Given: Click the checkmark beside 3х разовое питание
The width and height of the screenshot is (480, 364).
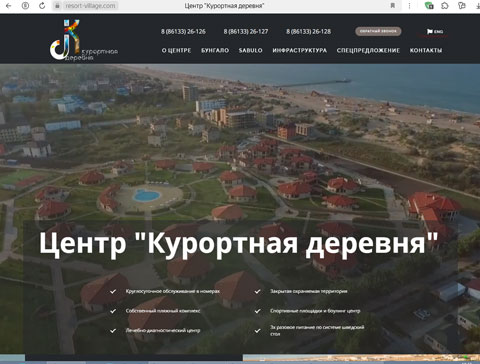Looking at the screenshot, I should tap(257, 331).
